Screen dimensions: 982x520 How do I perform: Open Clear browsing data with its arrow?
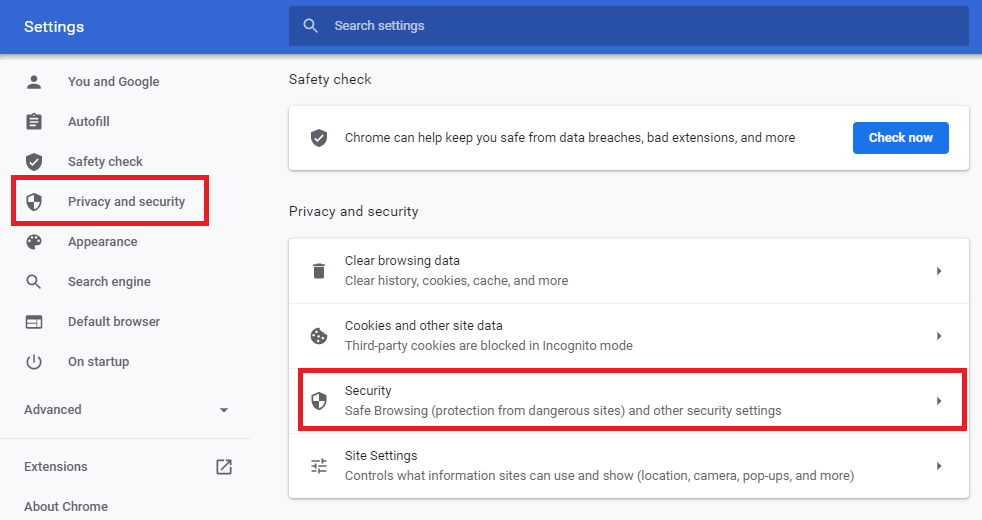tap(939, 271)
